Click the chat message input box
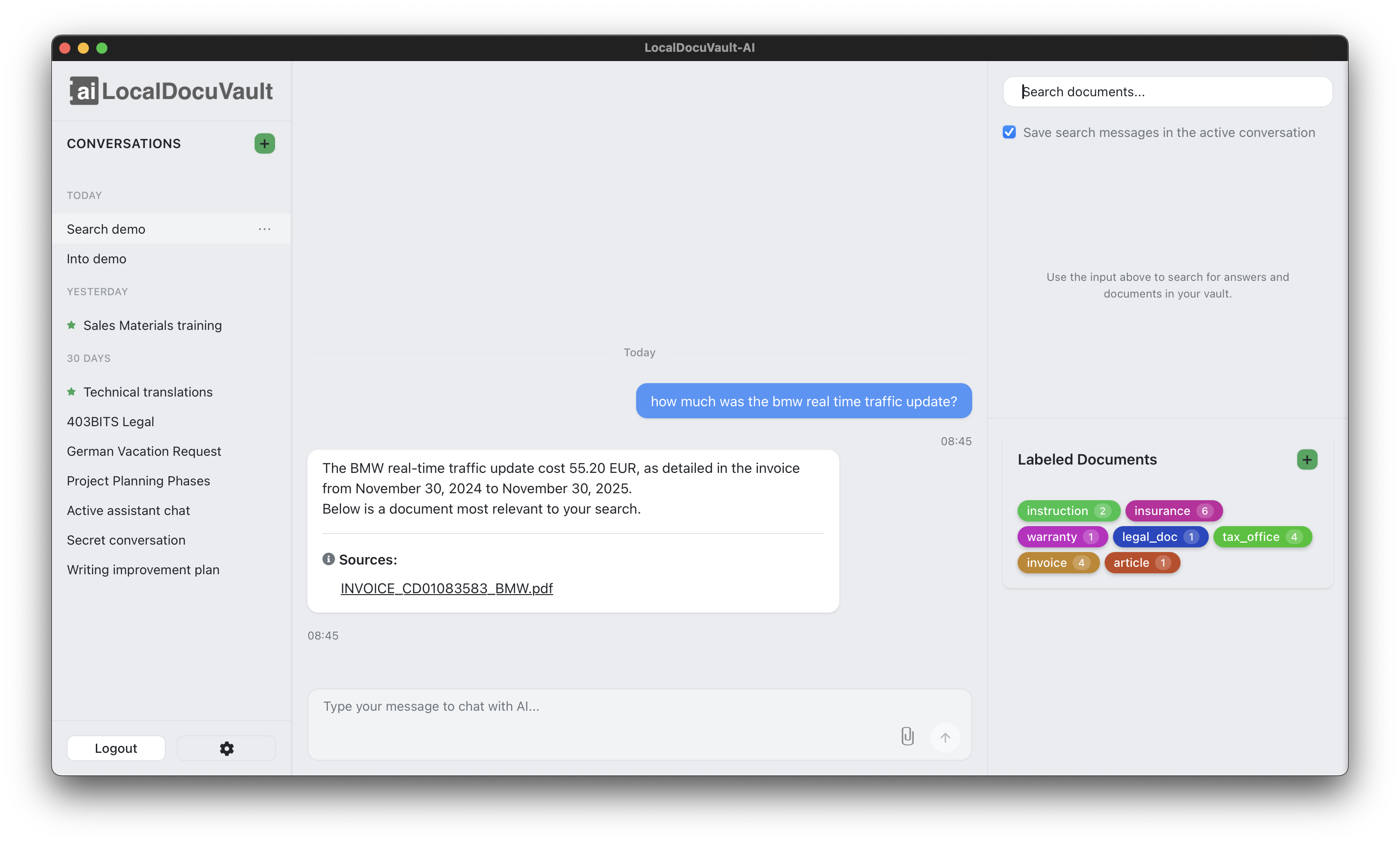The image size is (1400, 844). point(639,724)
